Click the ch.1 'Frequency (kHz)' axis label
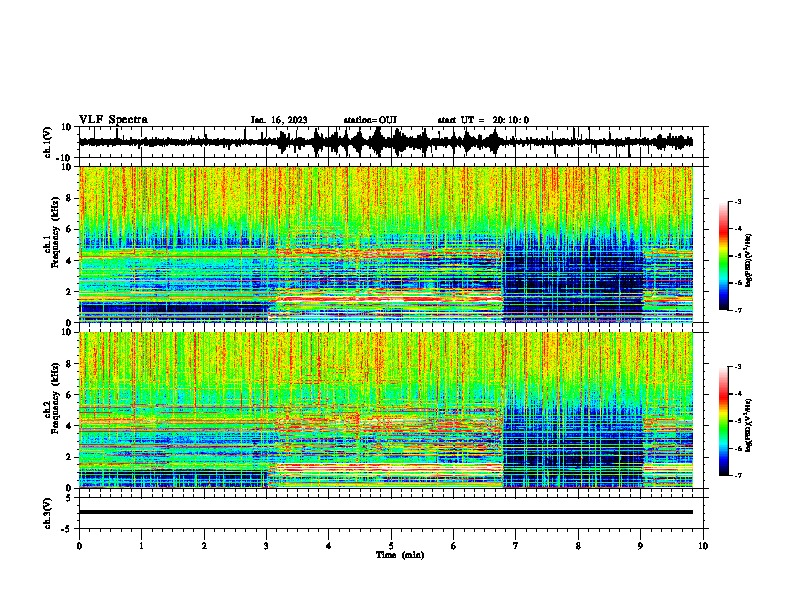 tap(53, 232)
